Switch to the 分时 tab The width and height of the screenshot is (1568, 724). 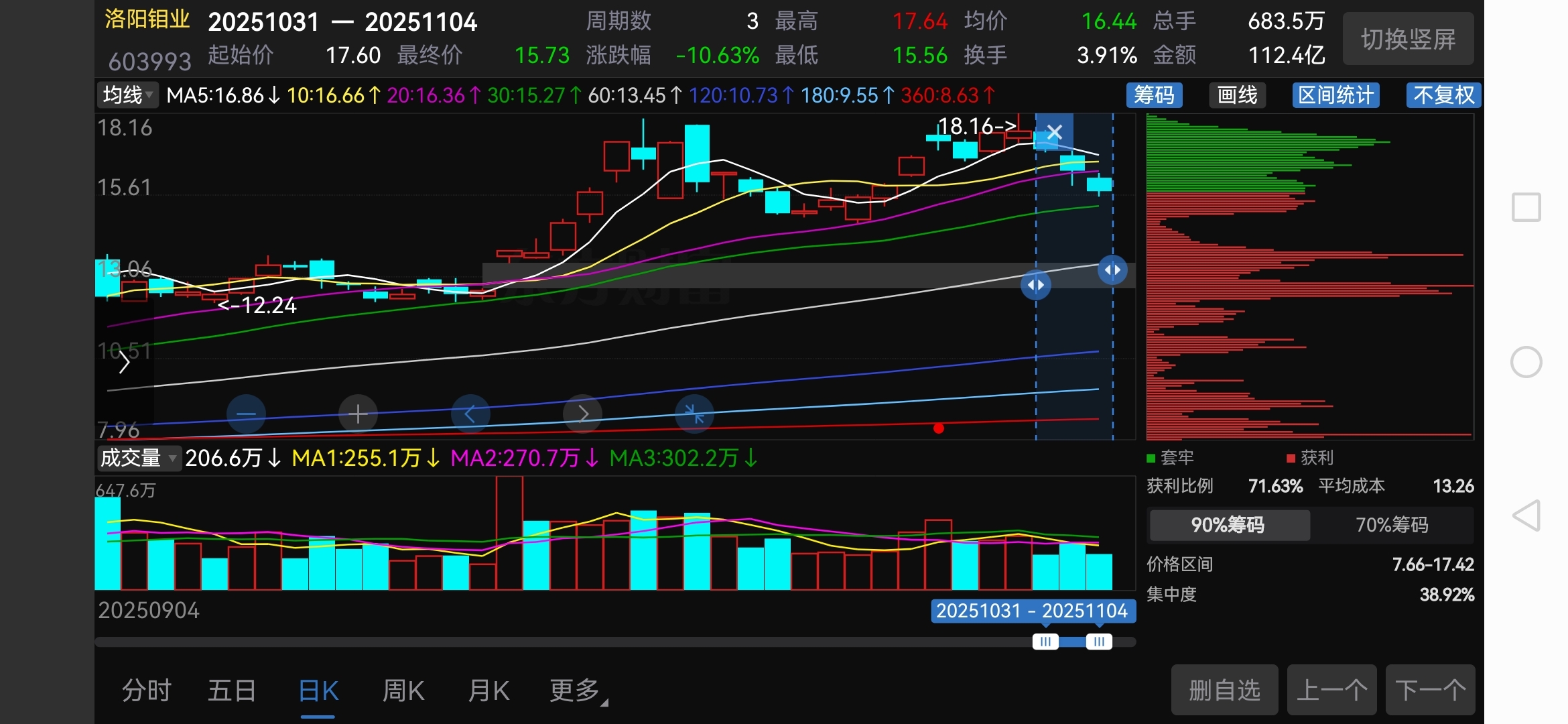[x=147, y=690]
